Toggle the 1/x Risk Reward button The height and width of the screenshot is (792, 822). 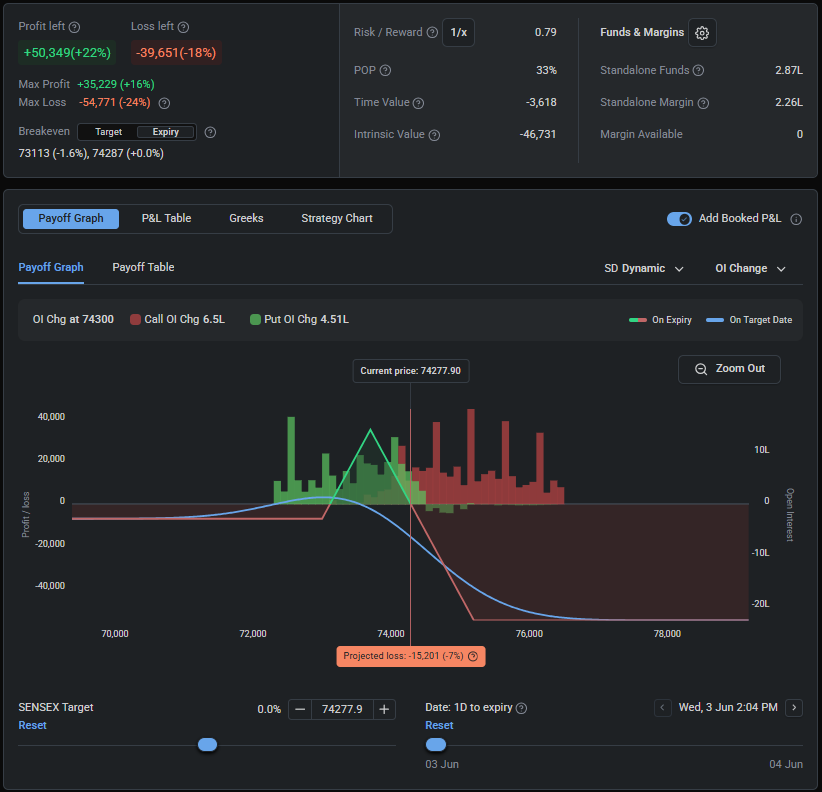pos(458,32)
